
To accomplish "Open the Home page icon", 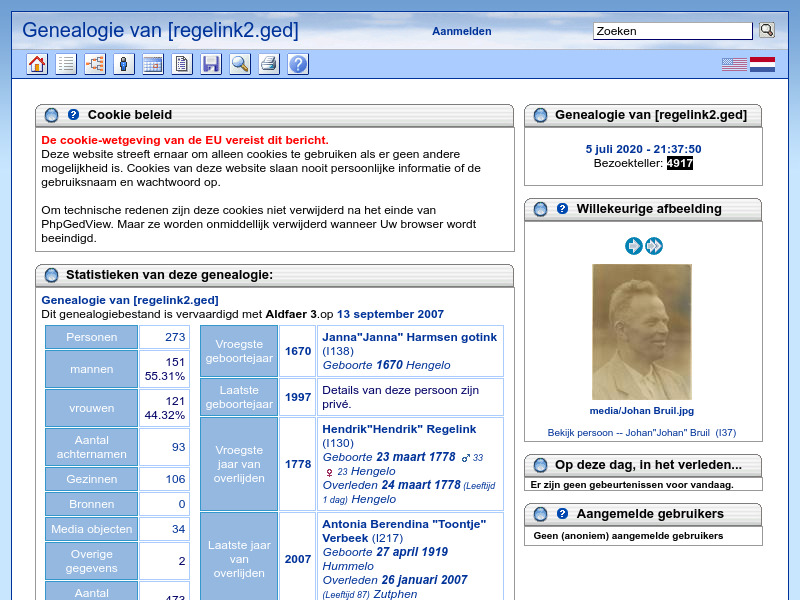I will (x=38, y=64).
